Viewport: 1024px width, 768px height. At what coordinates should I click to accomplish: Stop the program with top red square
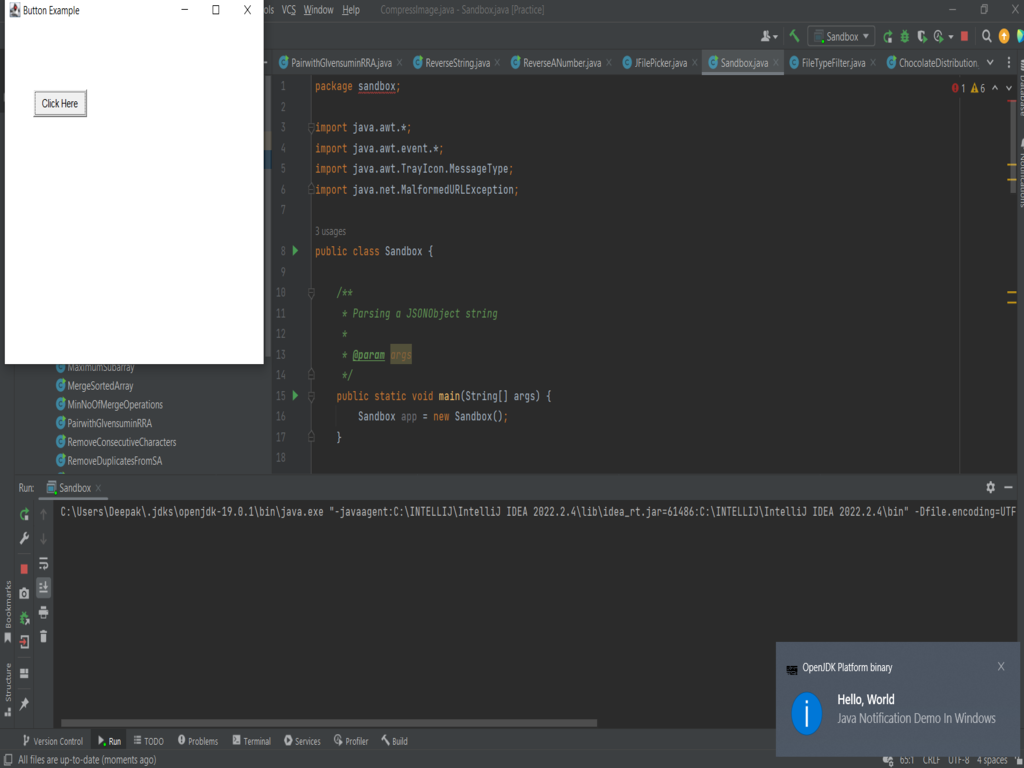(964, 37)
